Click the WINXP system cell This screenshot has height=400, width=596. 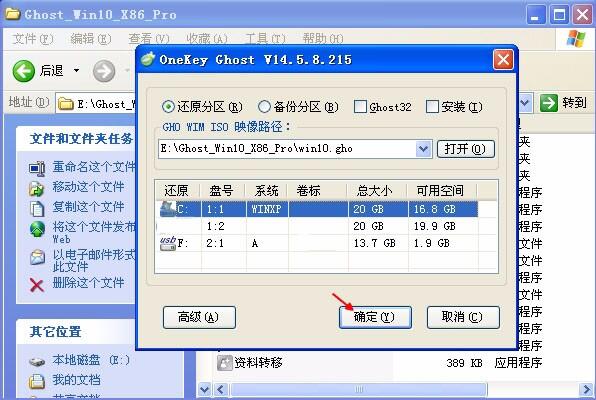266,209
